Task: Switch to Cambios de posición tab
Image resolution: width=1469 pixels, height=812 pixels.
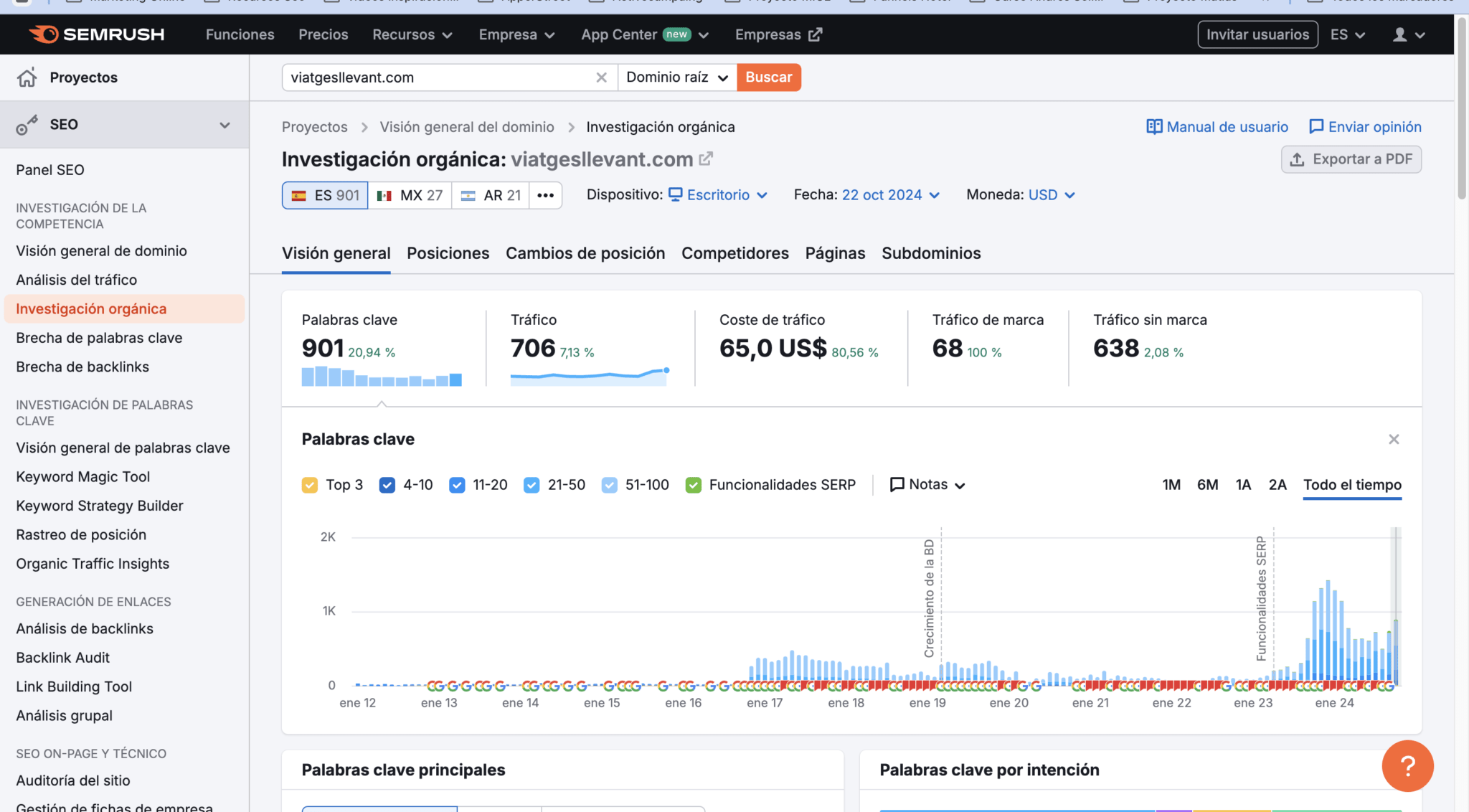Action: point(585,253)
